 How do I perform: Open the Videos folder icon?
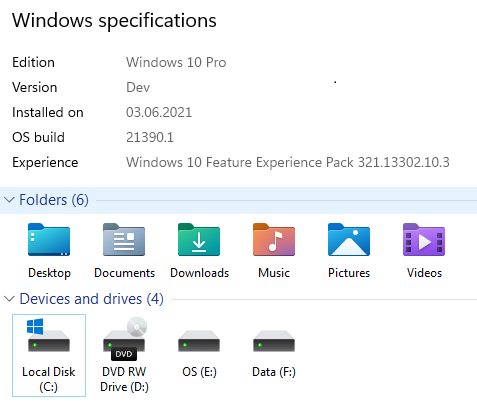[x=424, y=240]
